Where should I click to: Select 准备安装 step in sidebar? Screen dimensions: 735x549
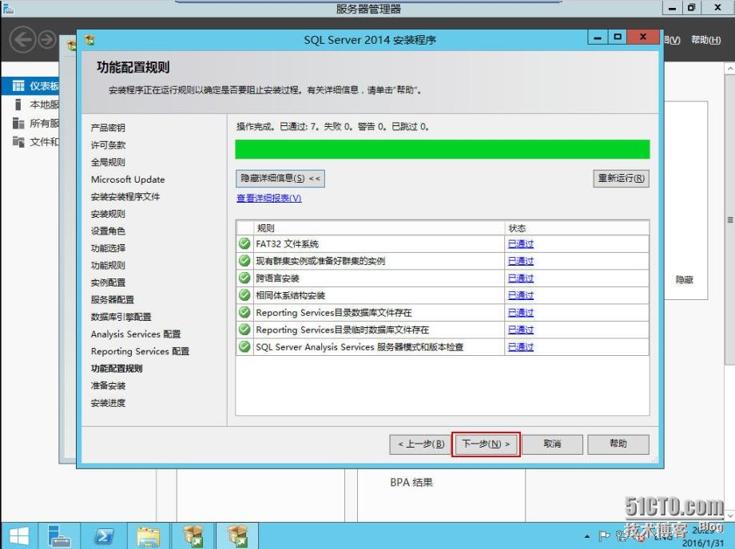[108, 386]
